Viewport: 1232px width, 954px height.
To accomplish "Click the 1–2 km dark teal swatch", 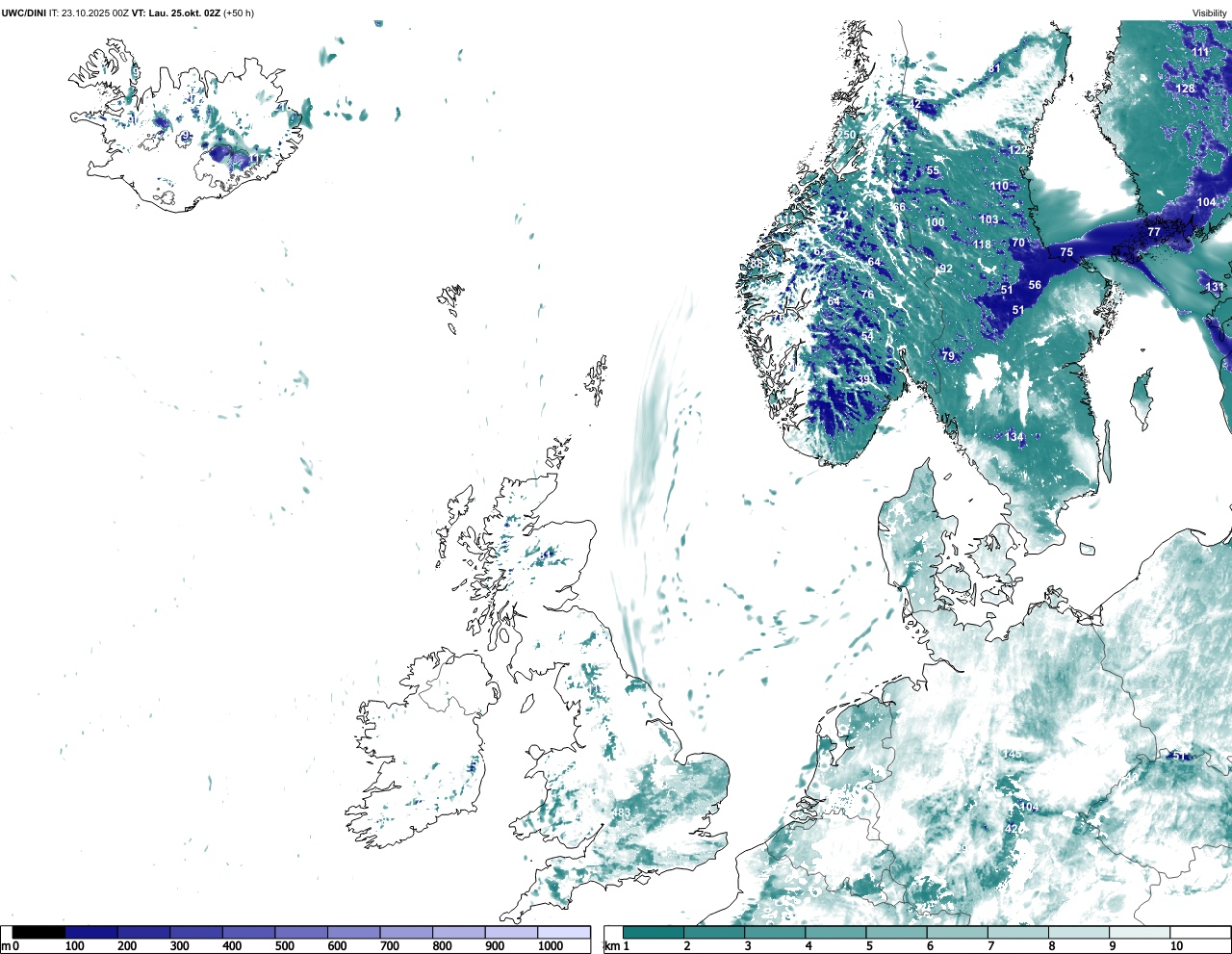I will click(654, 932).
